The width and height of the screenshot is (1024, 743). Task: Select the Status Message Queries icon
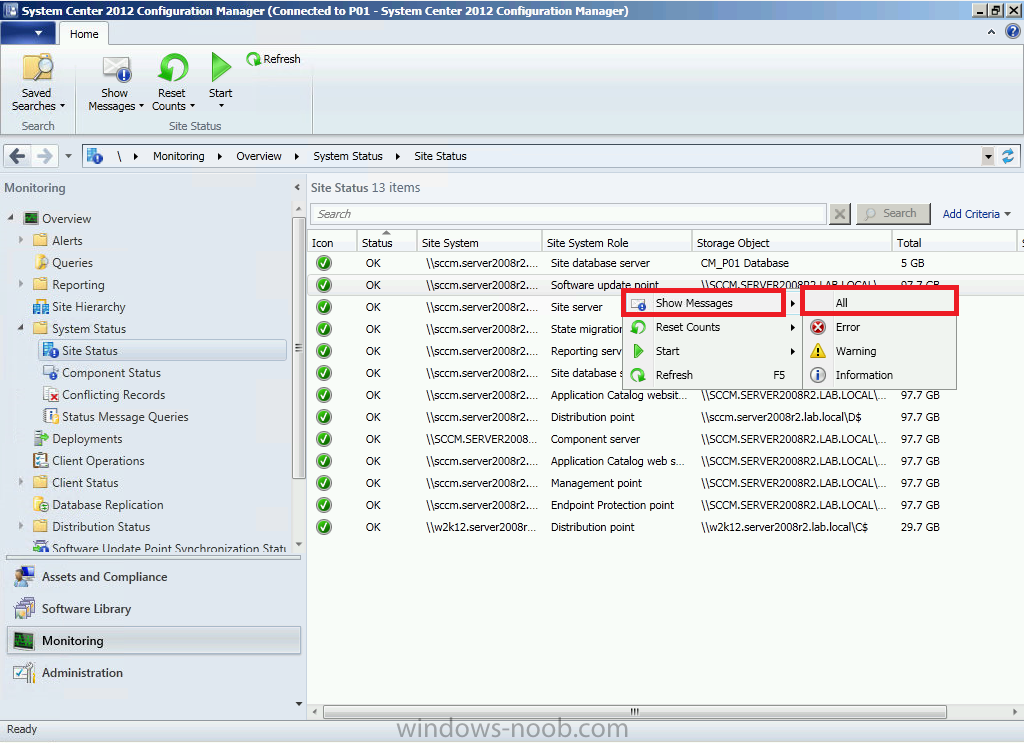50,417
